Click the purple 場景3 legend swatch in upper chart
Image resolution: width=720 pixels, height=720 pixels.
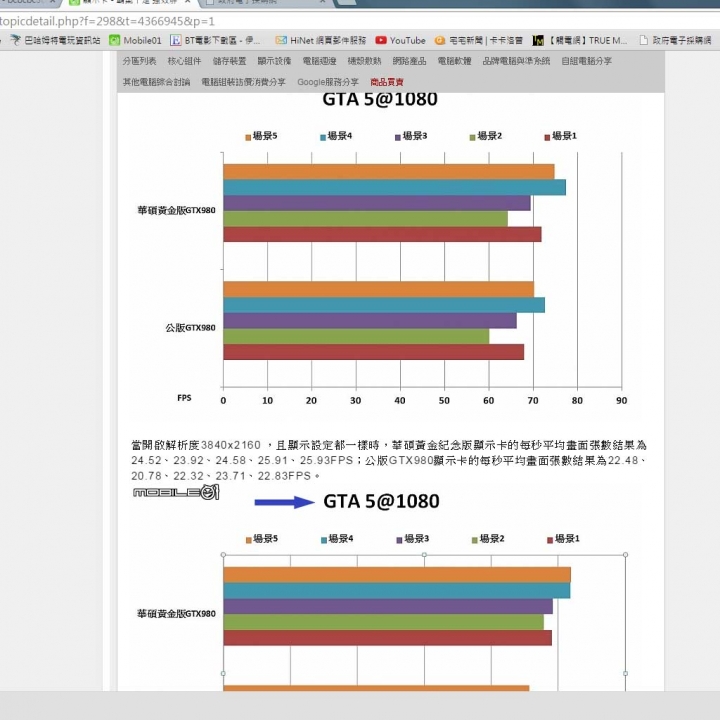click(398, 137)
